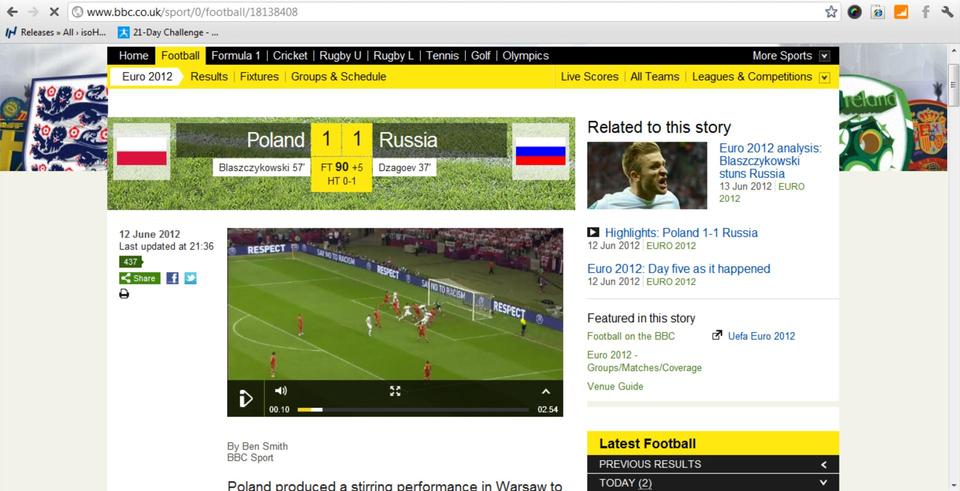Open Highlights: Poland 1-1 Russia link

click(x=681, y=233)
